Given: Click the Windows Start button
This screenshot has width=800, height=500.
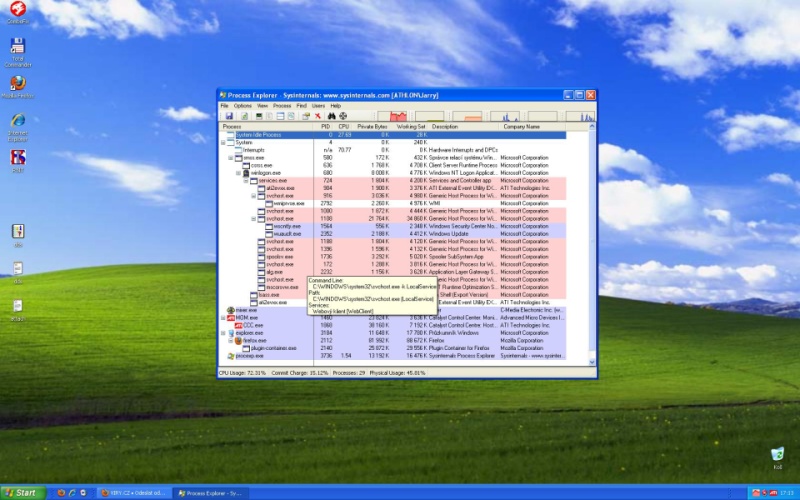Looking at the screenshot, I should pos(20,492).
